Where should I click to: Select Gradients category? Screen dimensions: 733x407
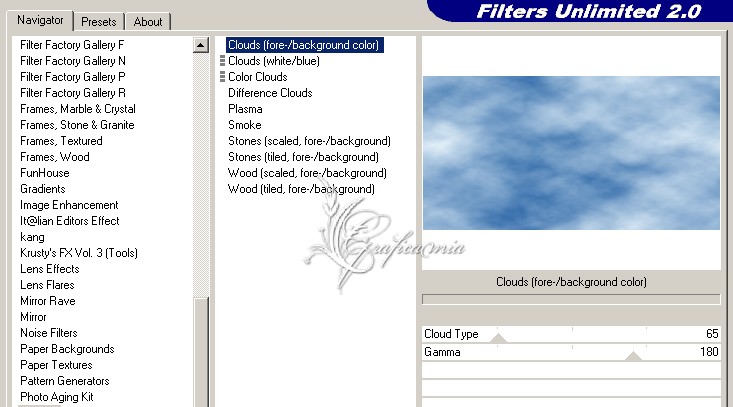click(x=43, y=189)
